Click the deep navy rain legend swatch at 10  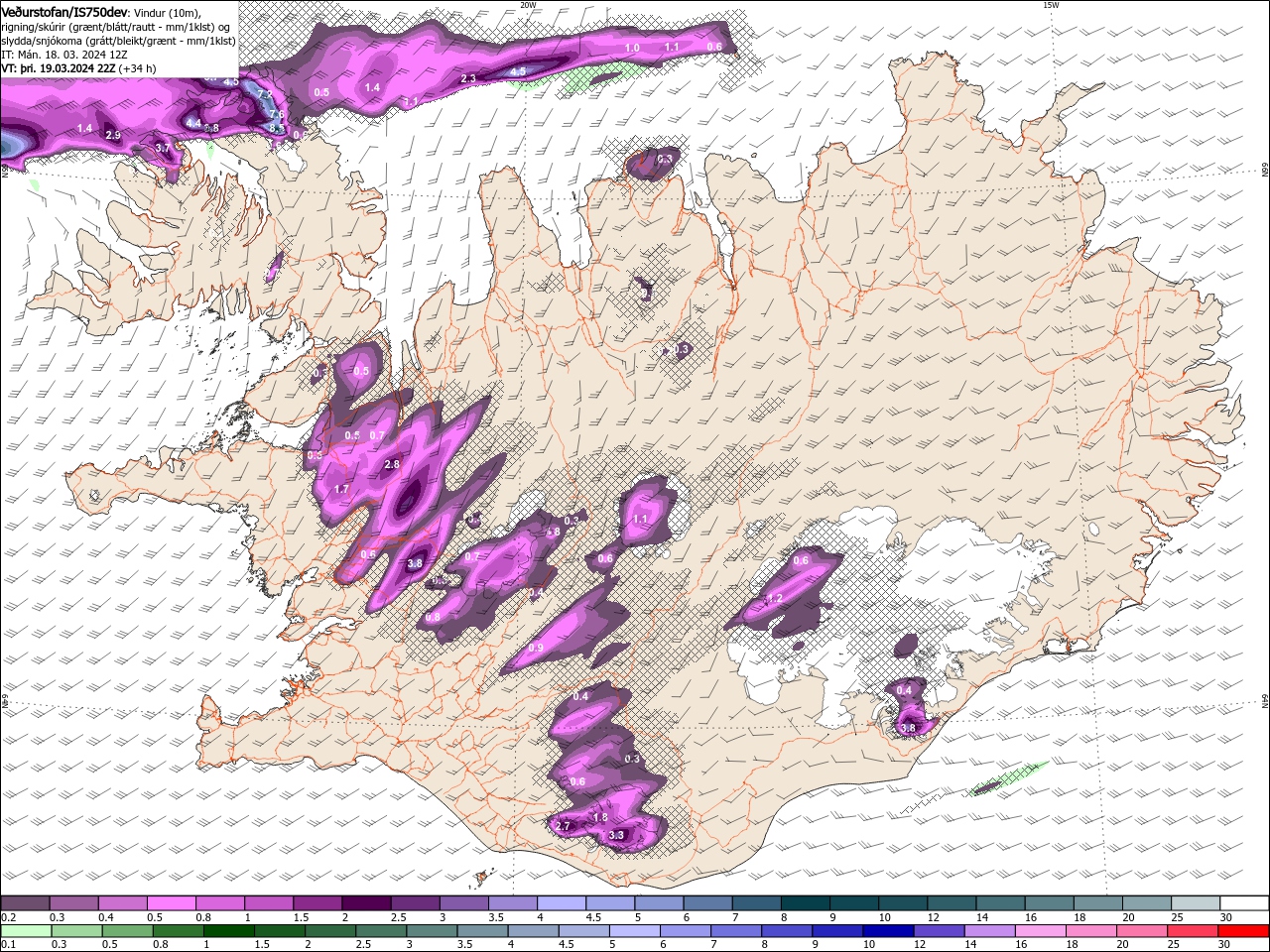[x=887, y=931]
